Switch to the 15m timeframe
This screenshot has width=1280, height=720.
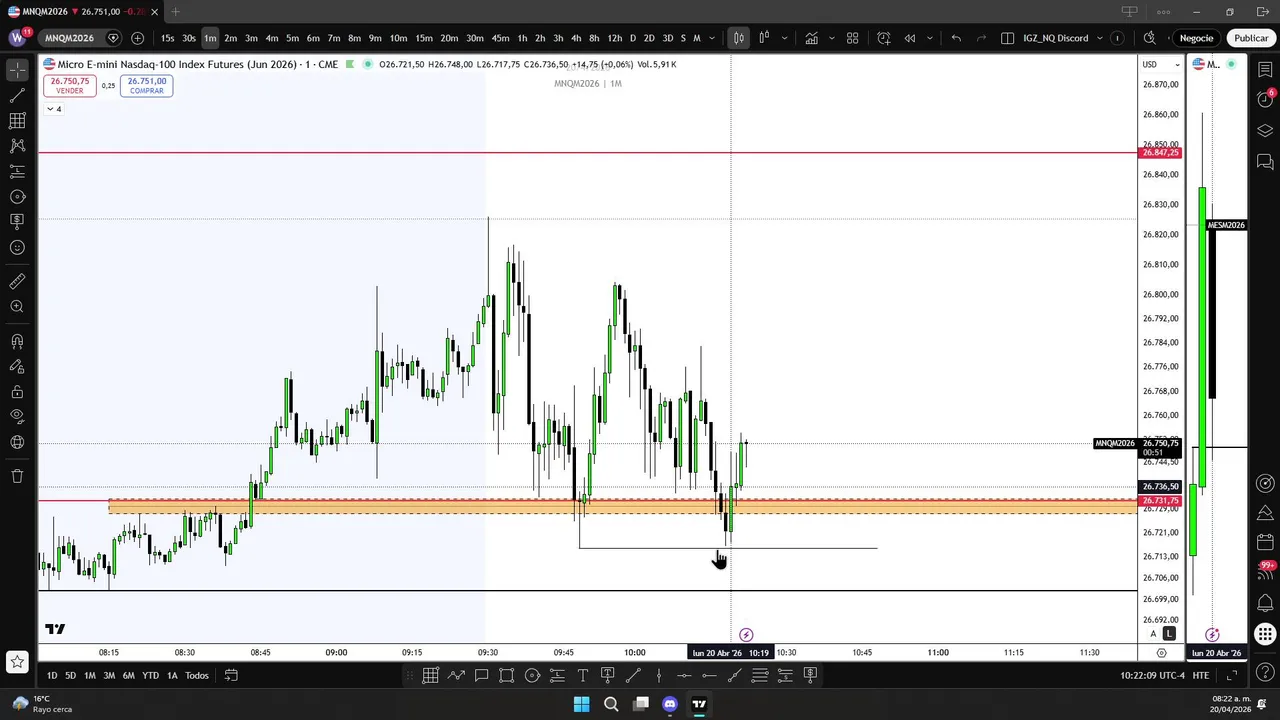tap(424, 38)
